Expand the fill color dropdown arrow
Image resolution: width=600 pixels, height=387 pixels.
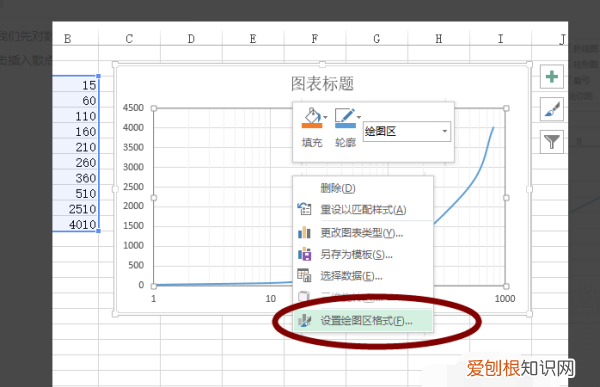325,117
